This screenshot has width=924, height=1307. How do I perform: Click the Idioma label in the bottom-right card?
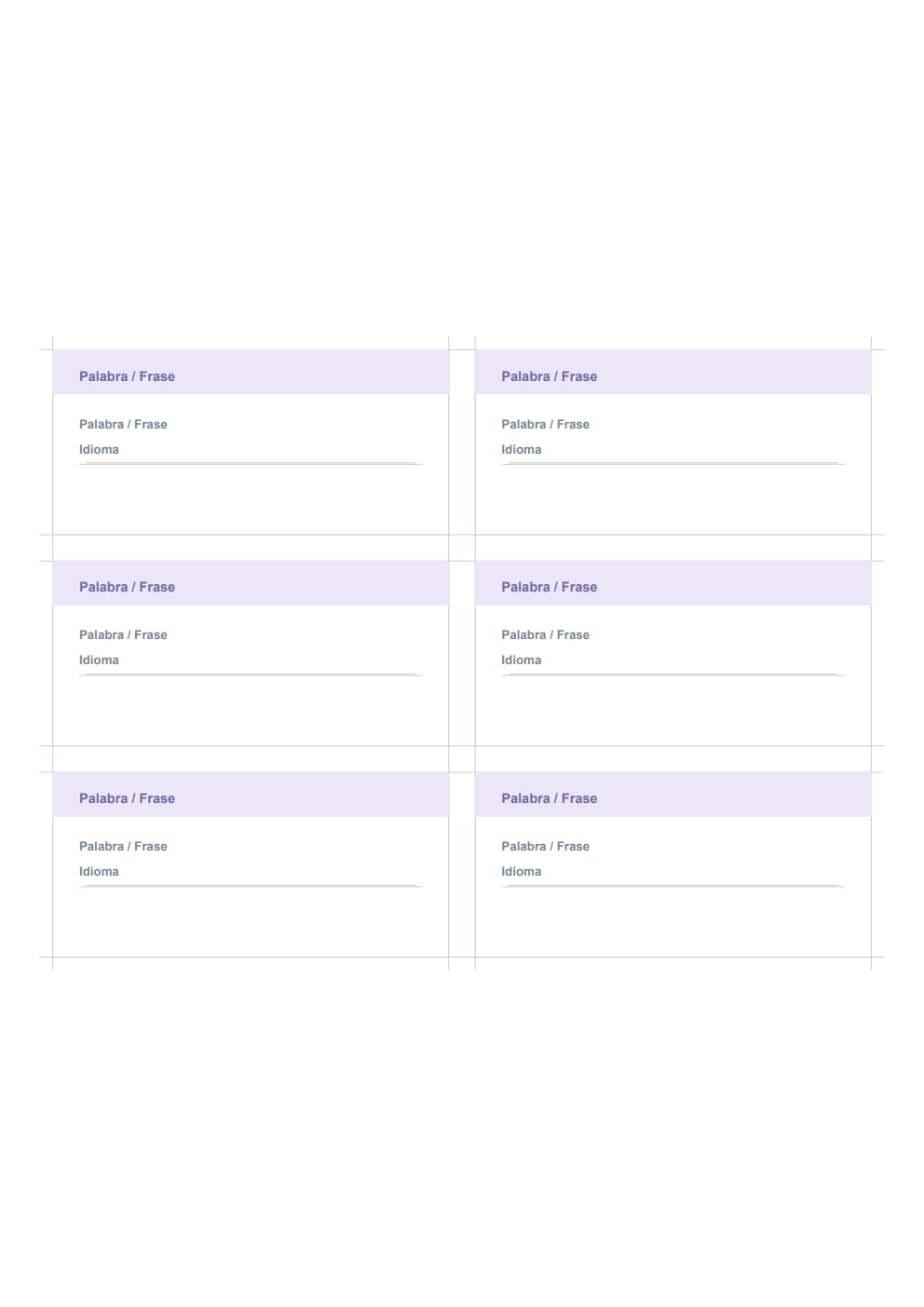coord(521,871)
